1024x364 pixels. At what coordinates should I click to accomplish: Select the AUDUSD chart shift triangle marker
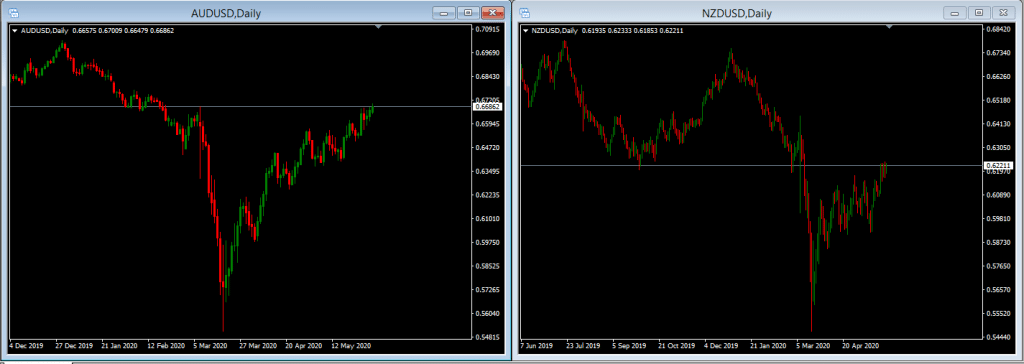[378, 27]
